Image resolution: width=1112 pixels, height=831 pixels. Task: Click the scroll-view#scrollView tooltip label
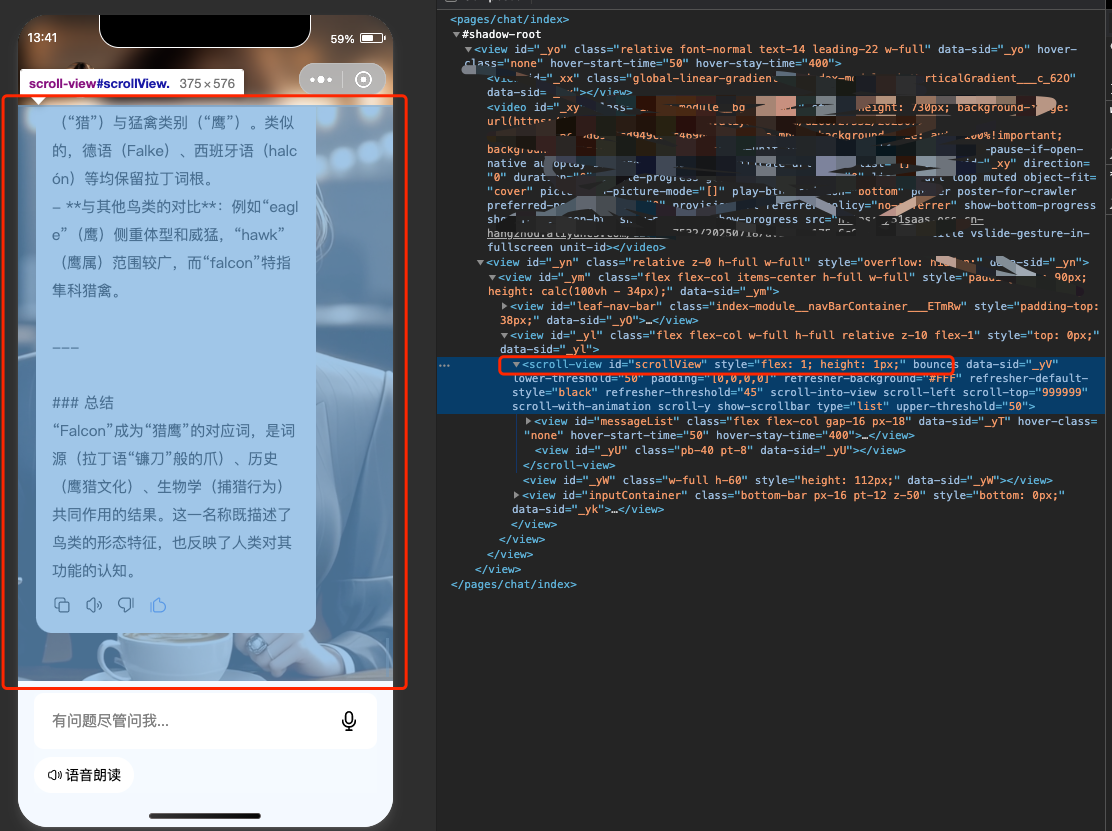point(99,83)
